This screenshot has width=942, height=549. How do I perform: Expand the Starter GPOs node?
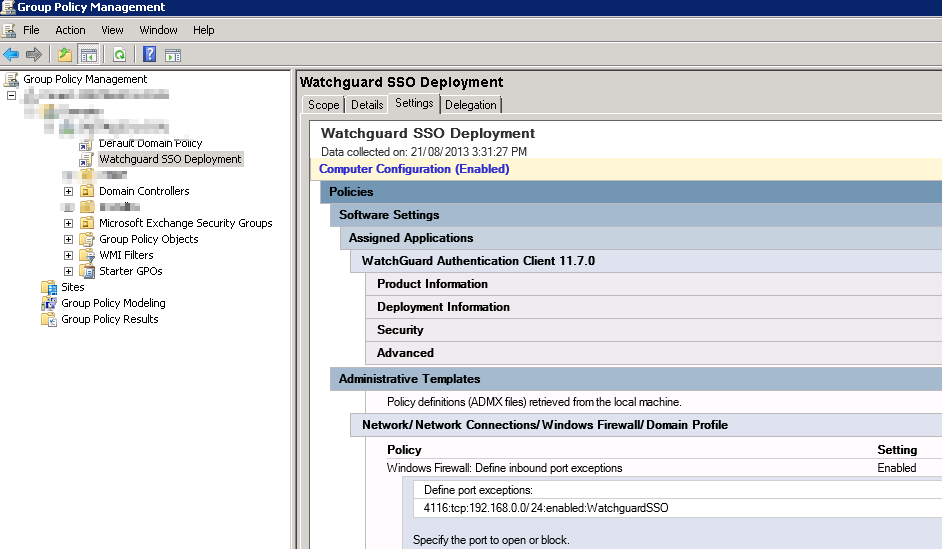click(68, 271)
